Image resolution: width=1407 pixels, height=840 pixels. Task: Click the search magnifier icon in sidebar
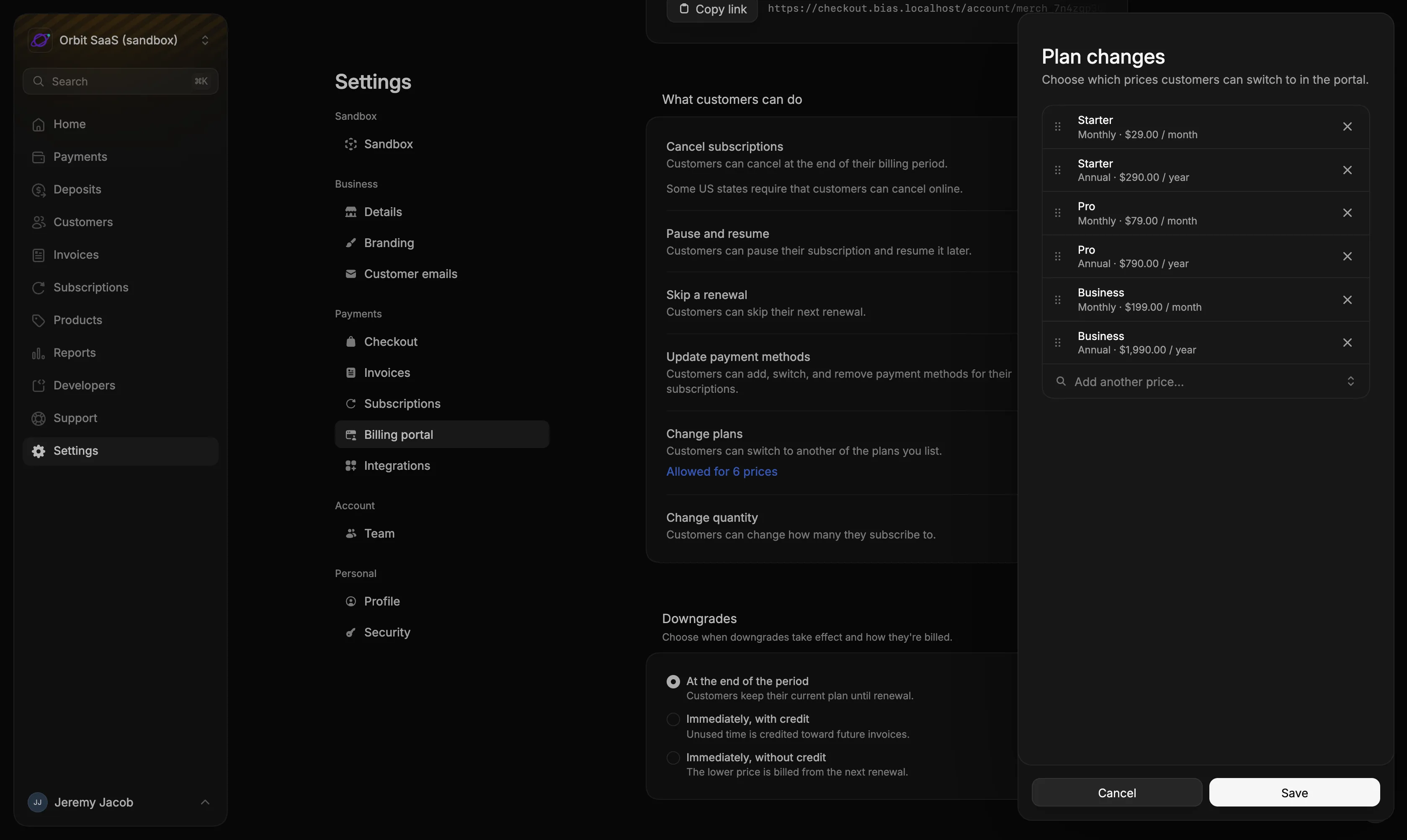pos(38,82)
